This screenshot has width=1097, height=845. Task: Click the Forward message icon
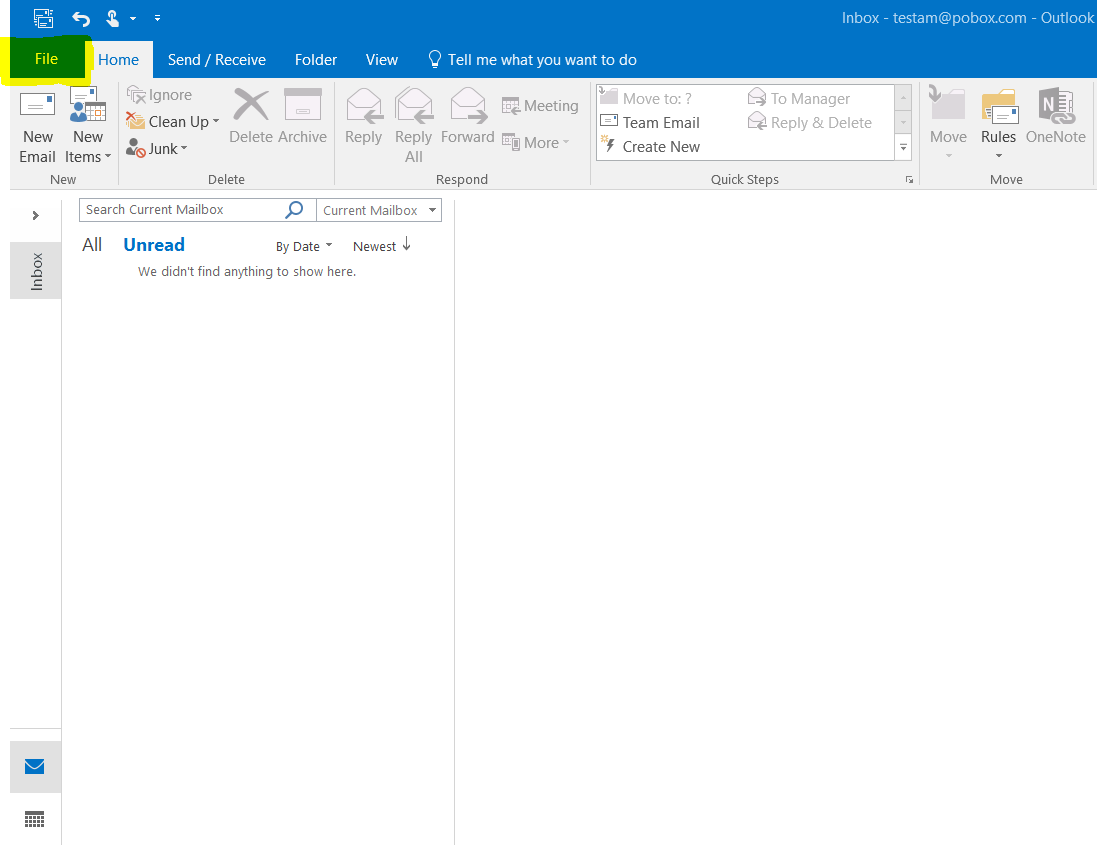(x=467, y=106)
